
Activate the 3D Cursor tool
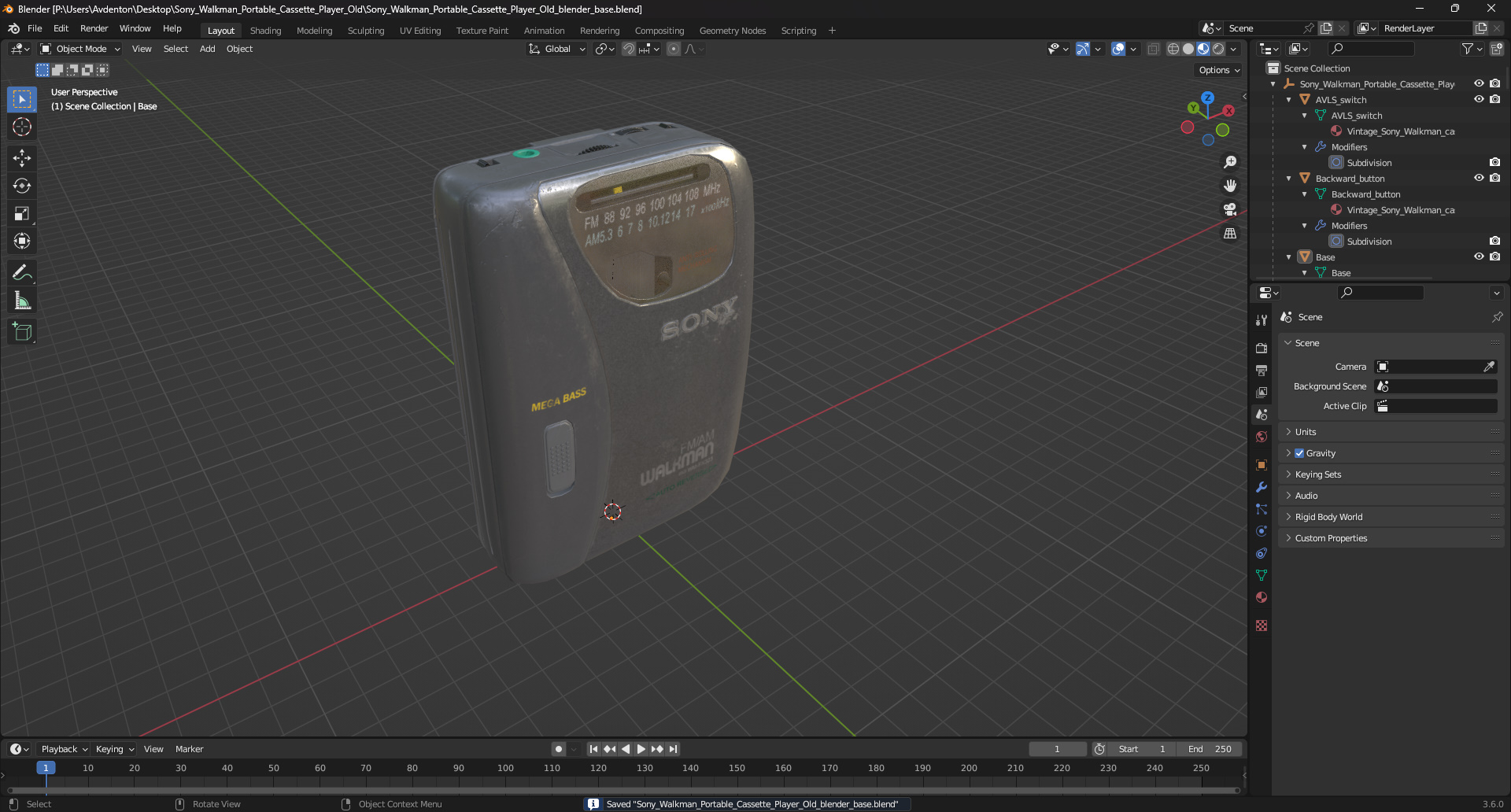click(22, 127)
